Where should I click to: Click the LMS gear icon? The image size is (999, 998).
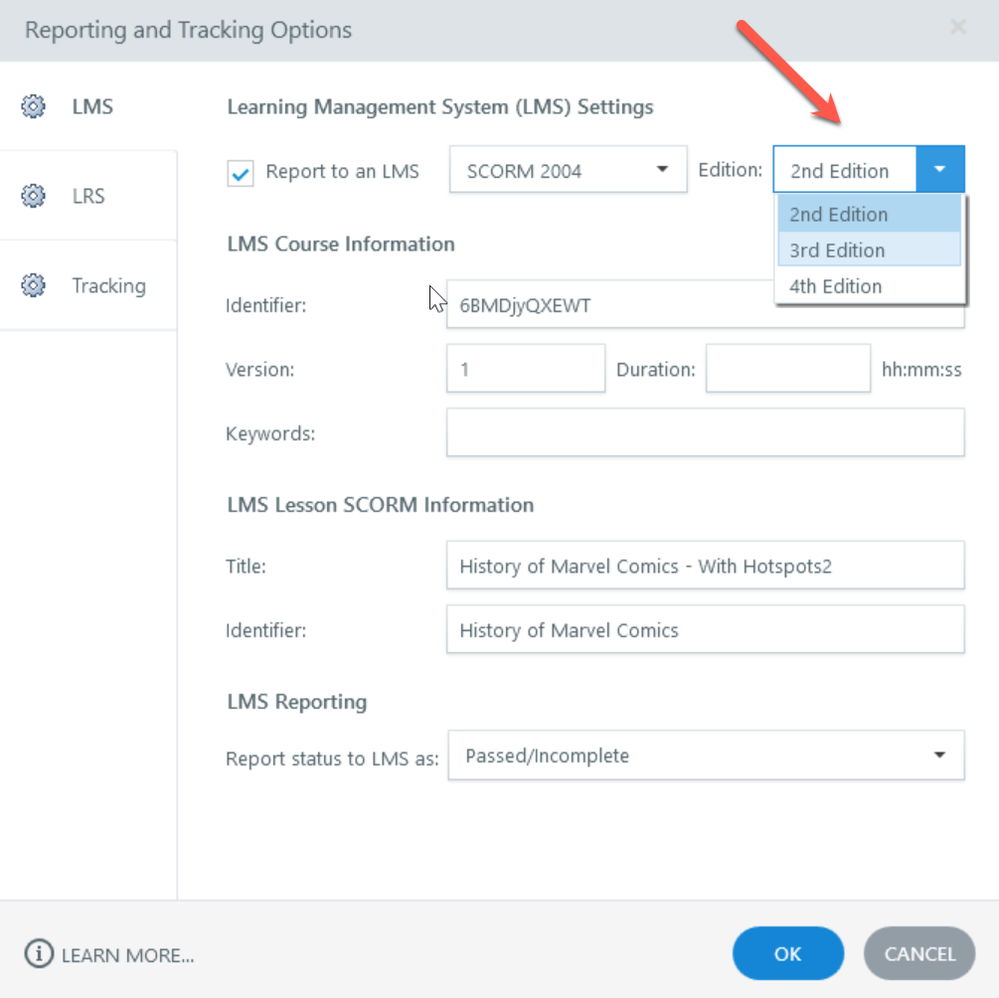(x=33, y=106)
